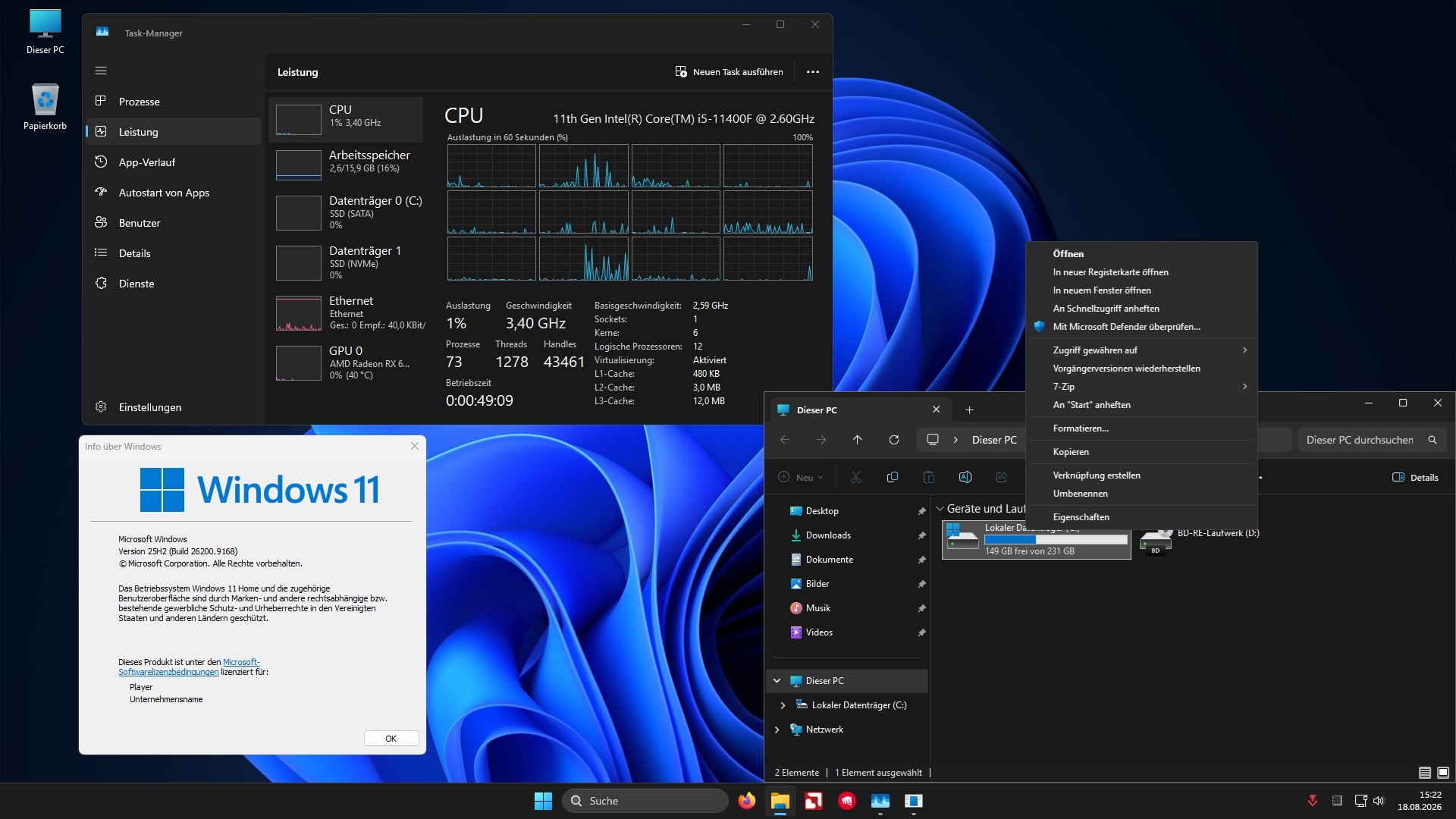Click the Suche taskbar search box

[x=645, y=801]
